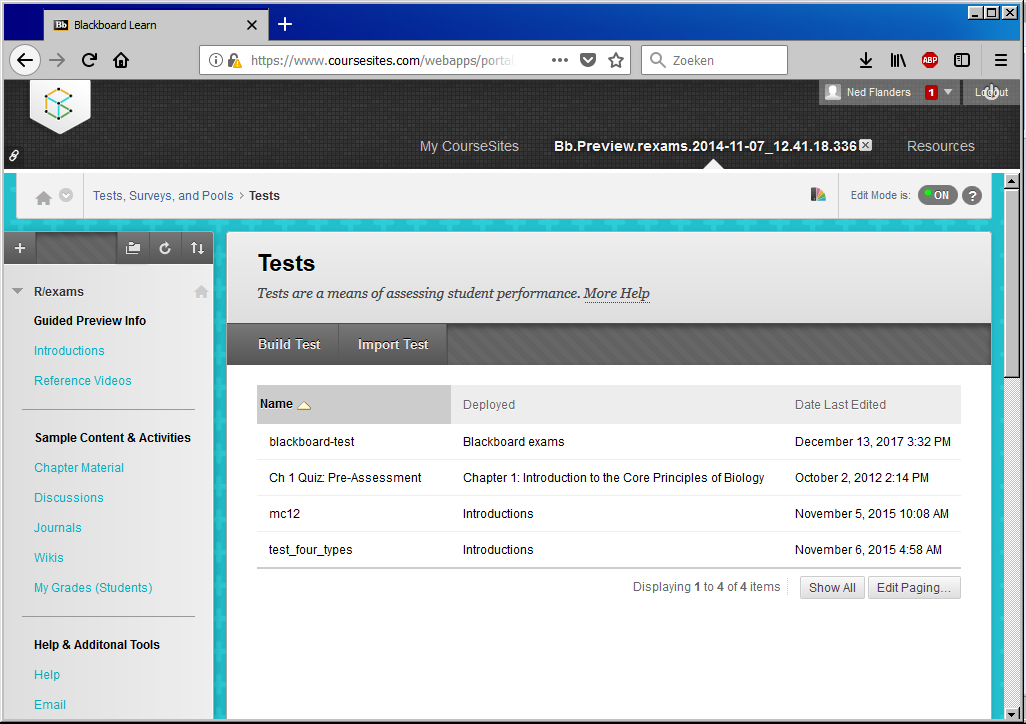Reorder course menu items with arrows icon

pyautogui.click(x=197, y=248)
